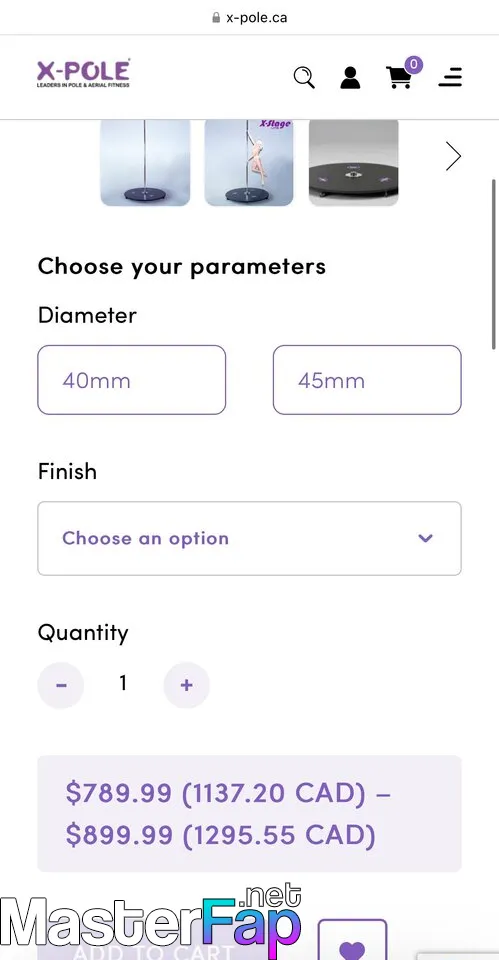Show next product thumbnails with right arrow

point(453,156)
